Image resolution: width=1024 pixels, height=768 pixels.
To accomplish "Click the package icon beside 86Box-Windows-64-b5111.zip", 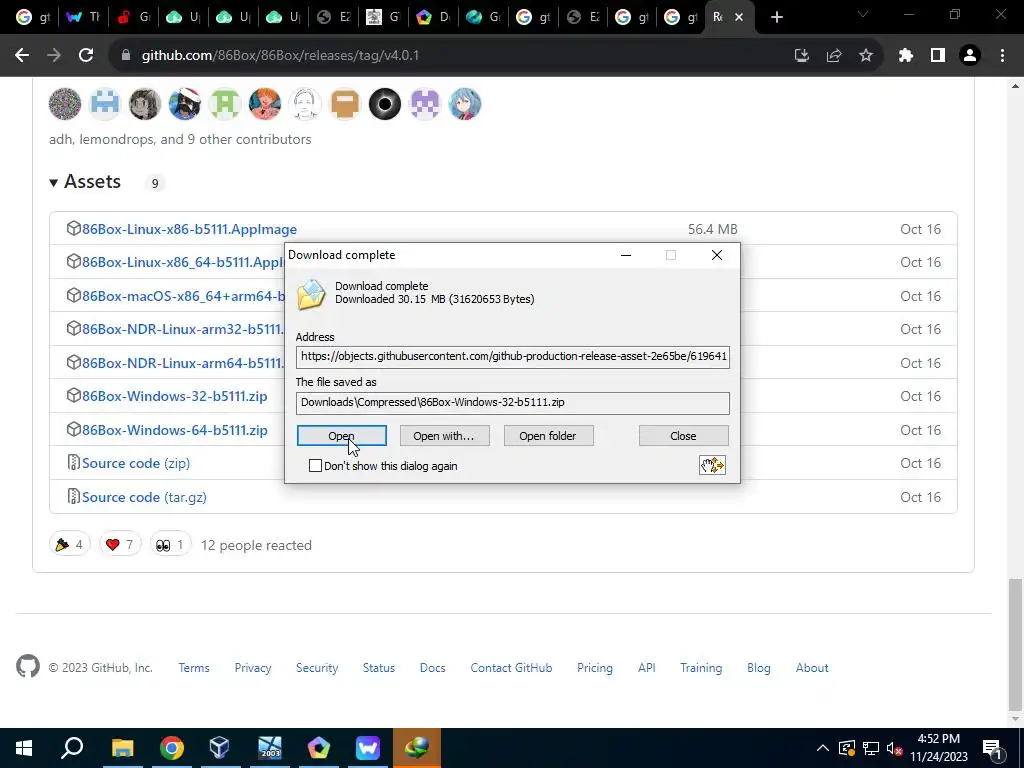I will click(x=73, y=429).
